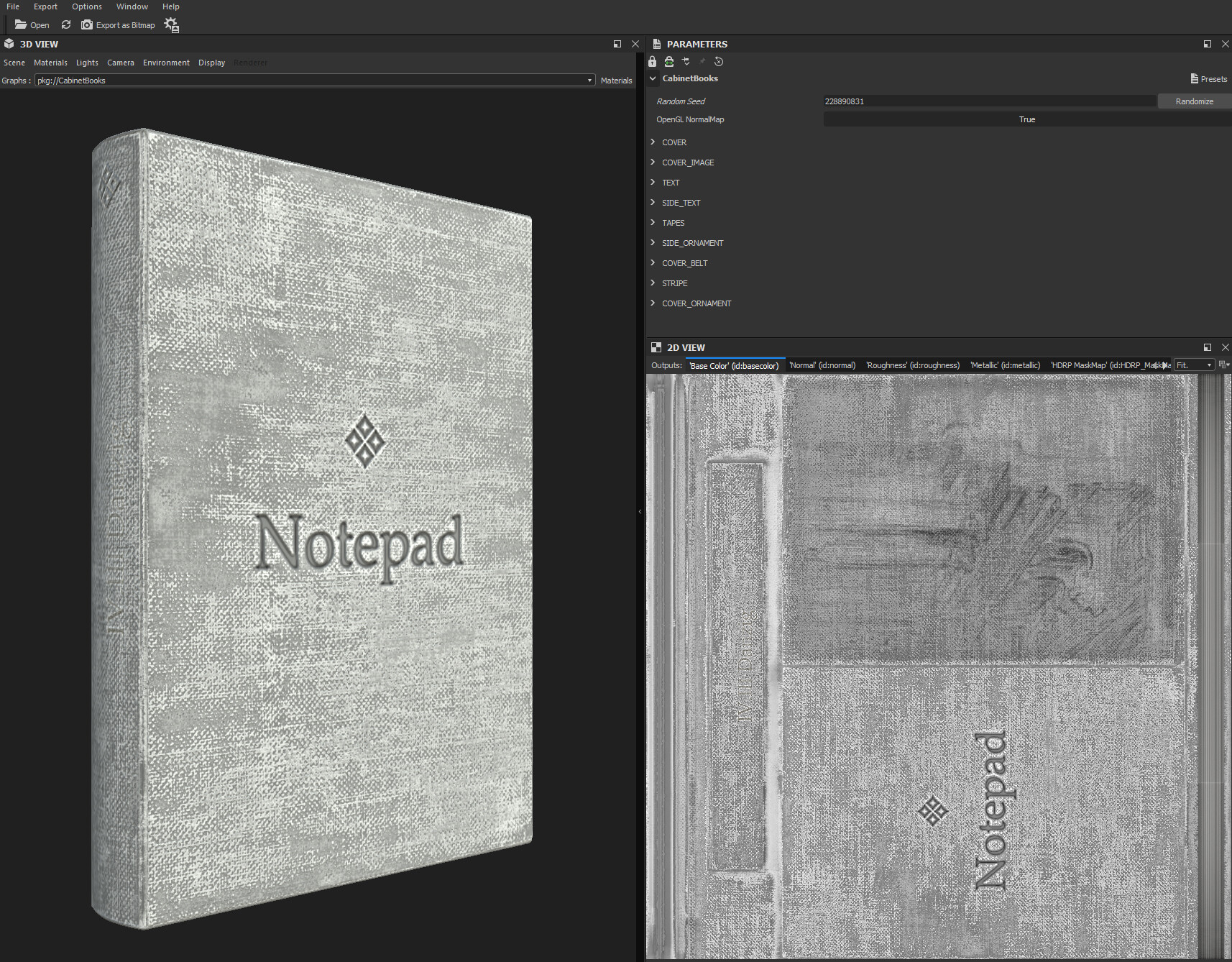
Task: Lock parameter values with the padlock icon
Action: (652, 62)
